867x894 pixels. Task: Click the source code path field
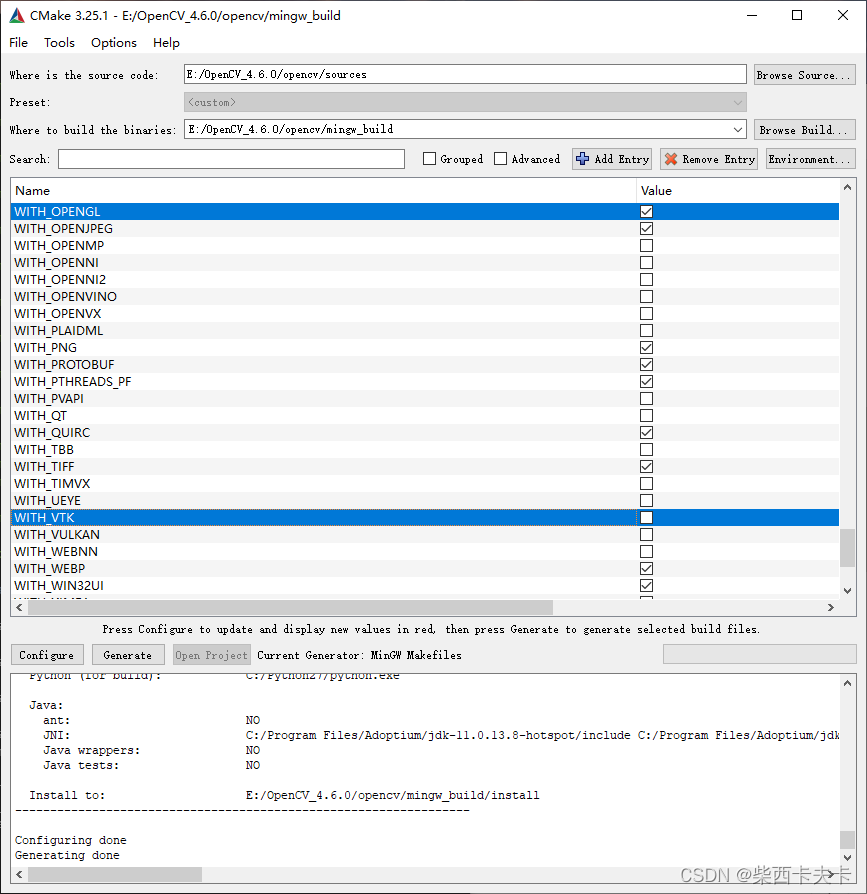[x=465, y=74]
